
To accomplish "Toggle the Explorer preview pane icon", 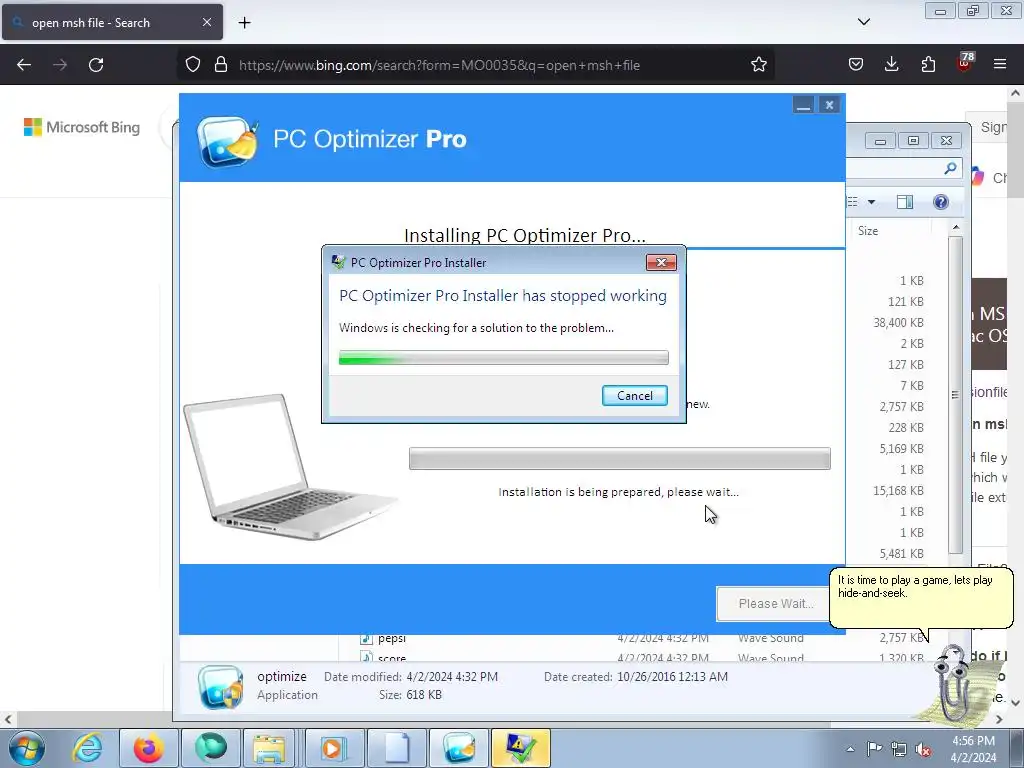I will tap(905, 202).
